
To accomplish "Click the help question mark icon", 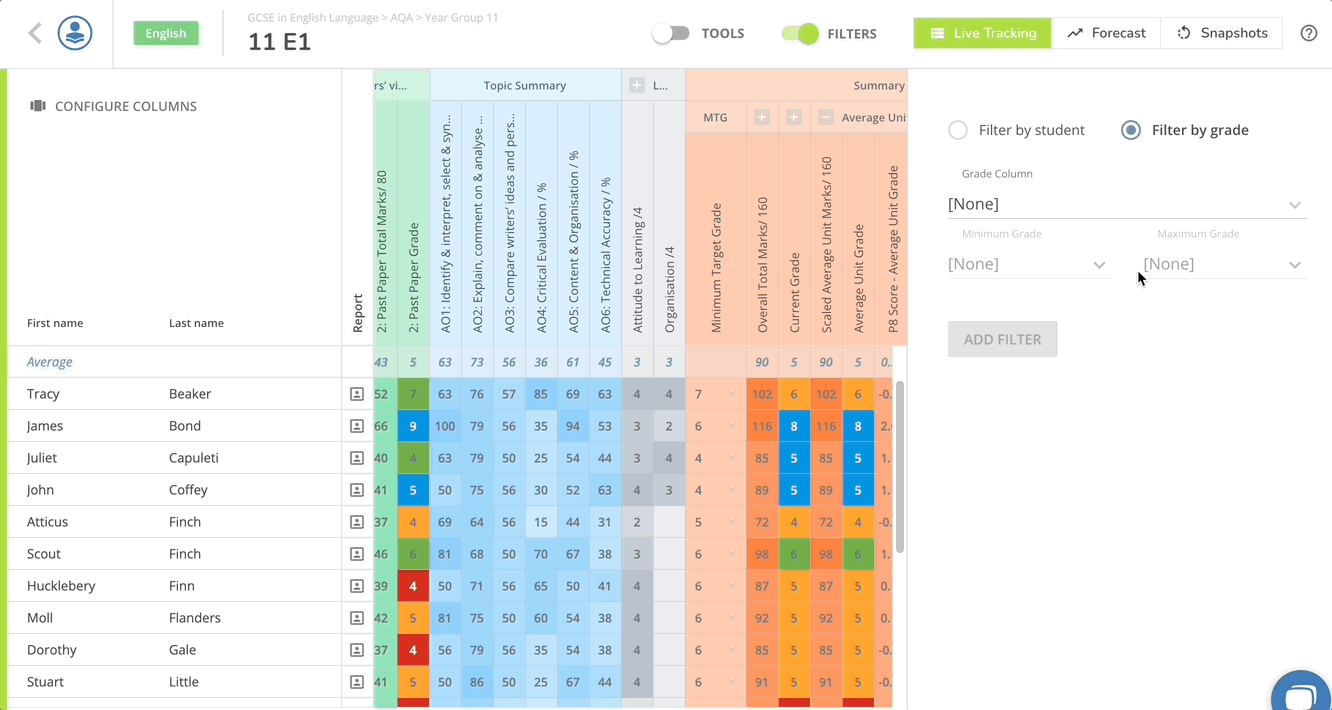I will point(1308,33).
